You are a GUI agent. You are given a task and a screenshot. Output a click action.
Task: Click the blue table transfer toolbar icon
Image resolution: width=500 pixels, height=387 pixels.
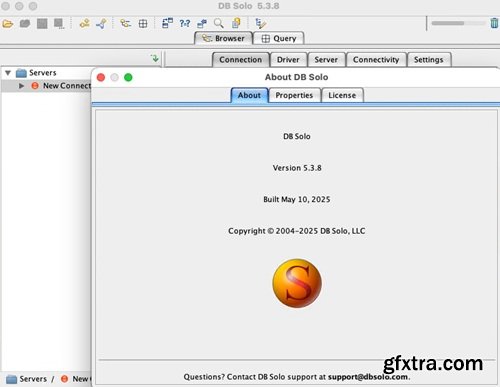click(202, 23)
